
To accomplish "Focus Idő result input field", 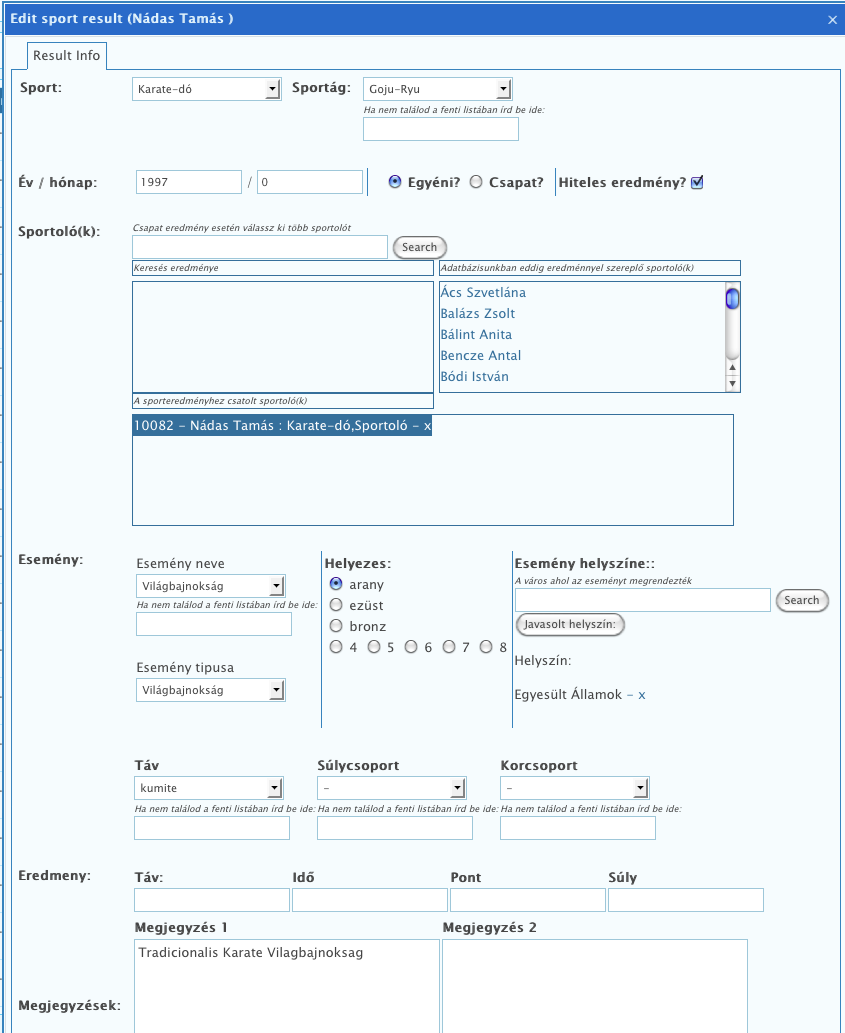I will click(370, 900).
